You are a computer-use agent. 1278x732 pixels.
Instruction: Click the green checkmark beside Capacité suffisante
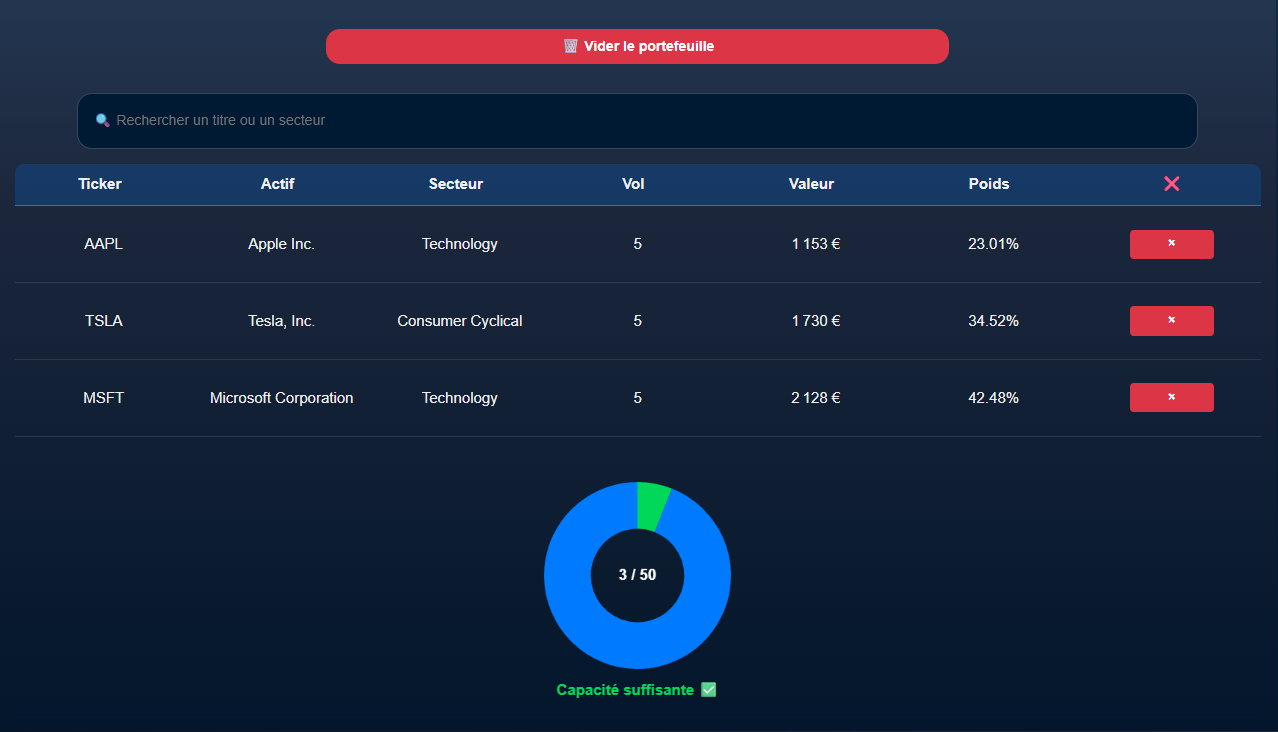pos(709,690)
